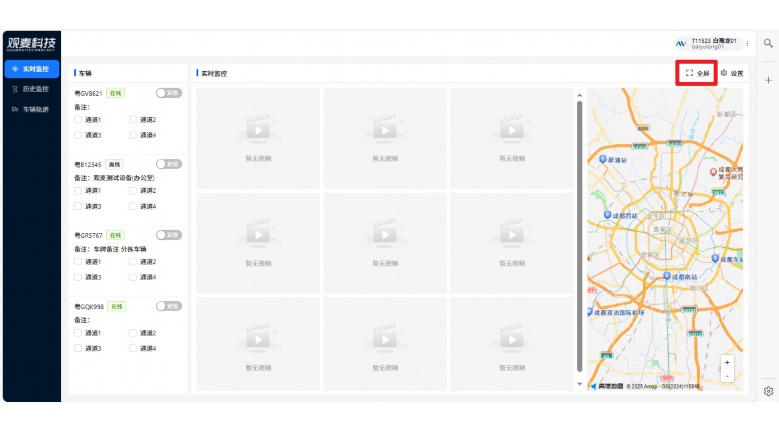Check 通道3 under vehicle 粤GQK998
This screenshot has height=431, width=779.
[78, 349]
